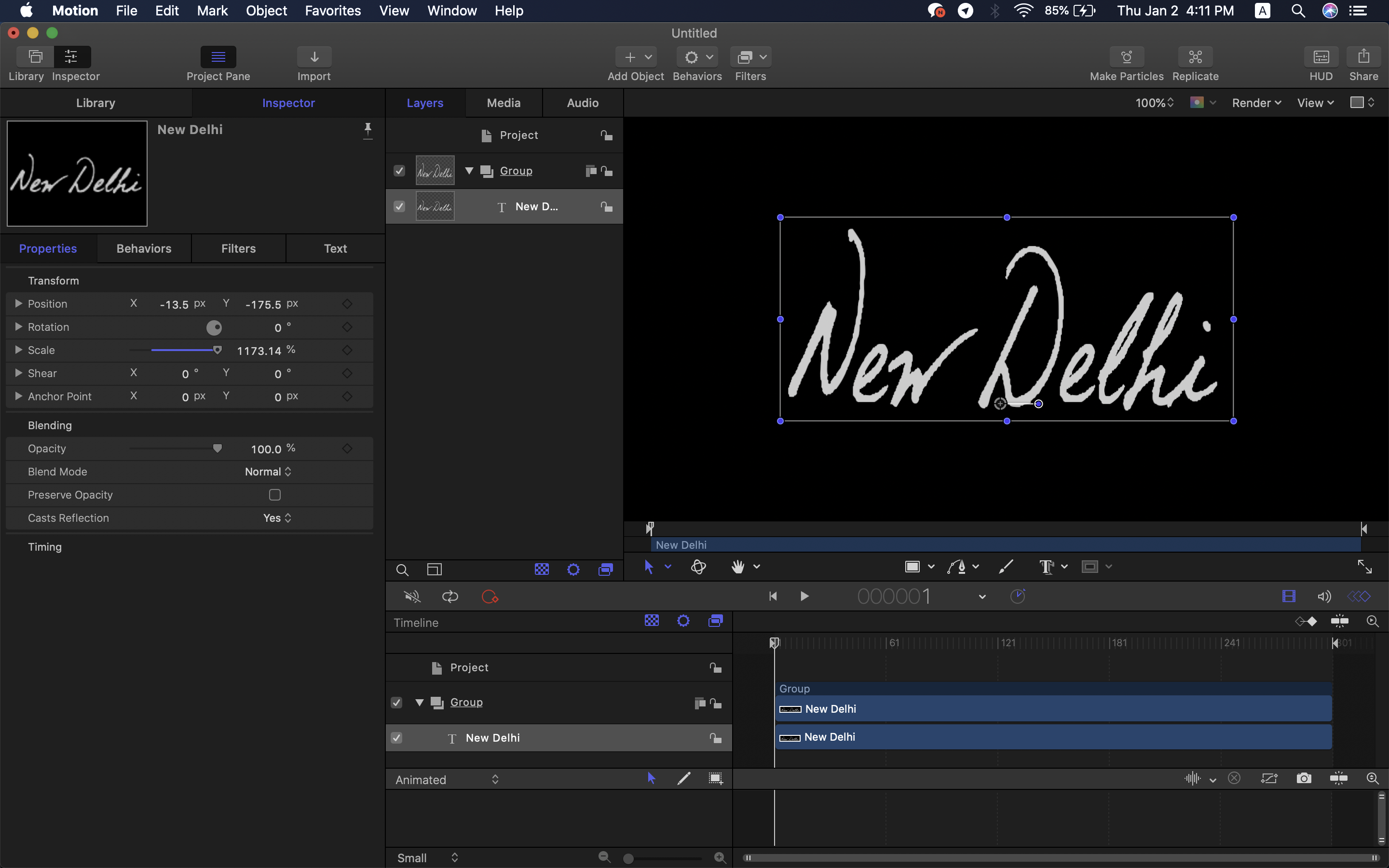Open the Blend Mode dropdown
1389x868 pixels.
click(268, 472)
